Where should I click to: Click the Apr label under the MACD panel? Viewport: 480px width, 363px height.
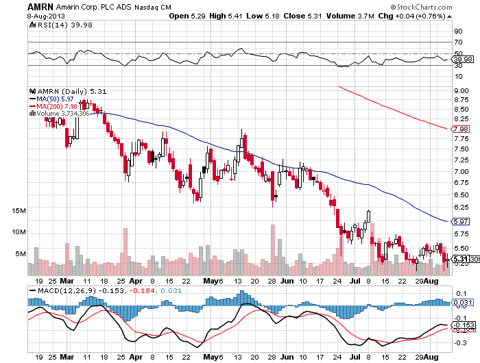tap(136, 357)
